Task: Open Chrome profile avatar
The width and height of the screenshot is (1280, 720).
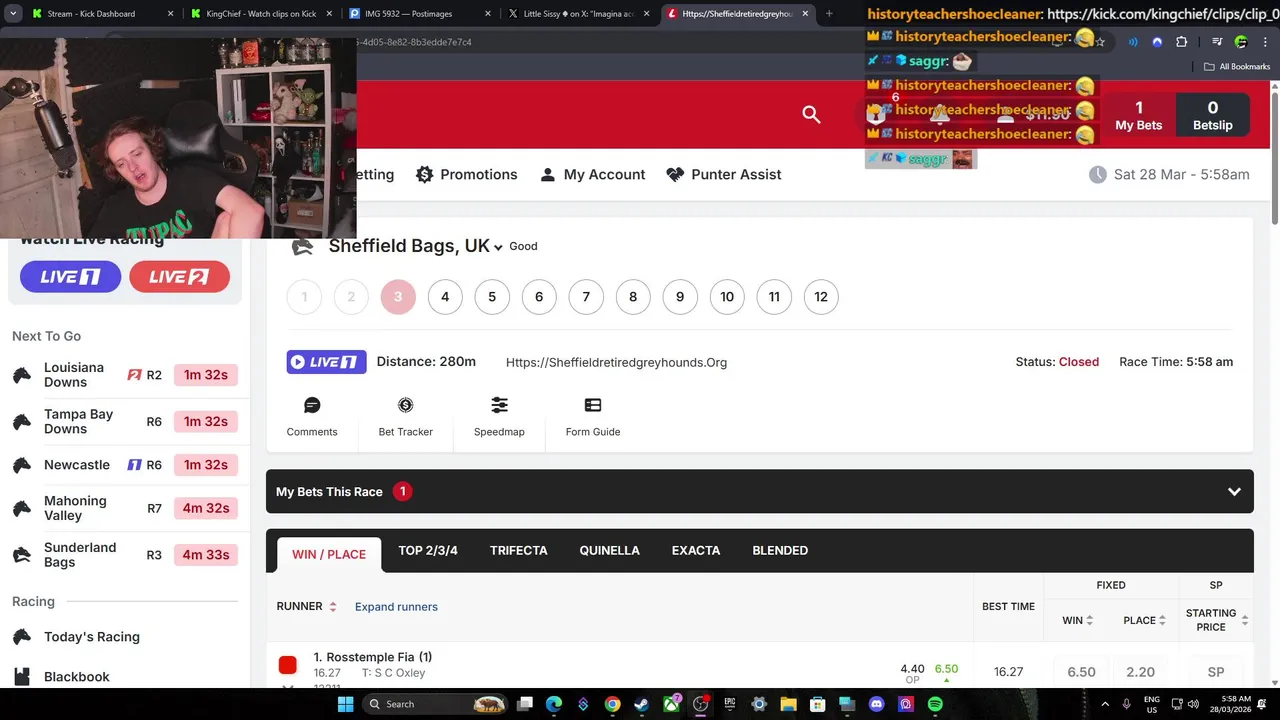Action: [1241, 42]
